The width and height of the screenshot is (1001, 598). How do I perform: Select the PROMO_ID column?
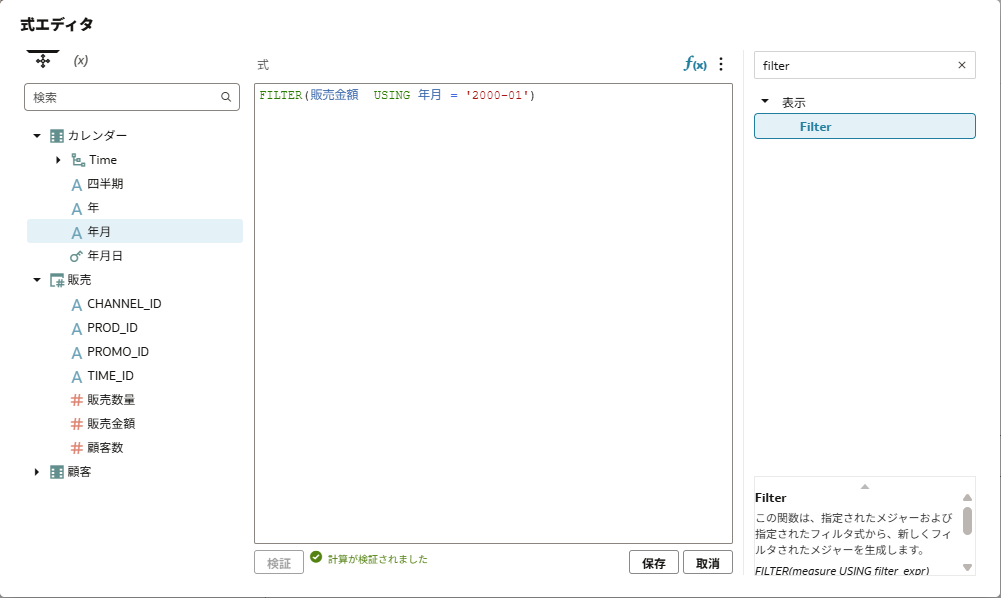click(x=118, y=352)
